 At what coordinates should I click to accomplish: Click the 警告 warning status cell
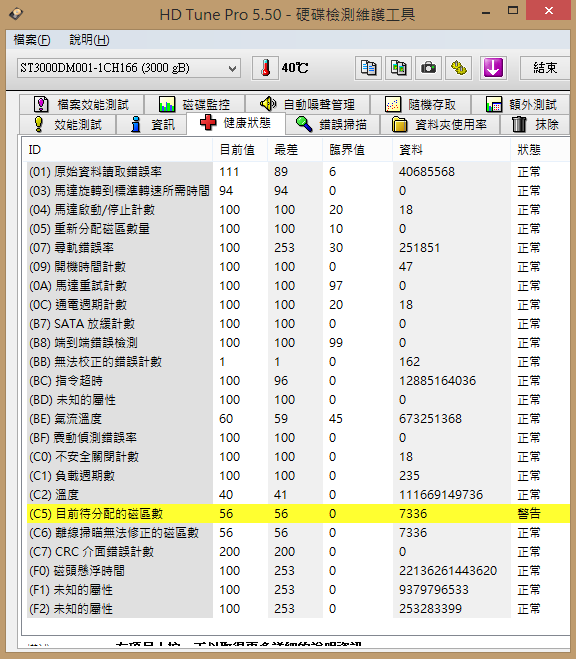pos(529,514)
